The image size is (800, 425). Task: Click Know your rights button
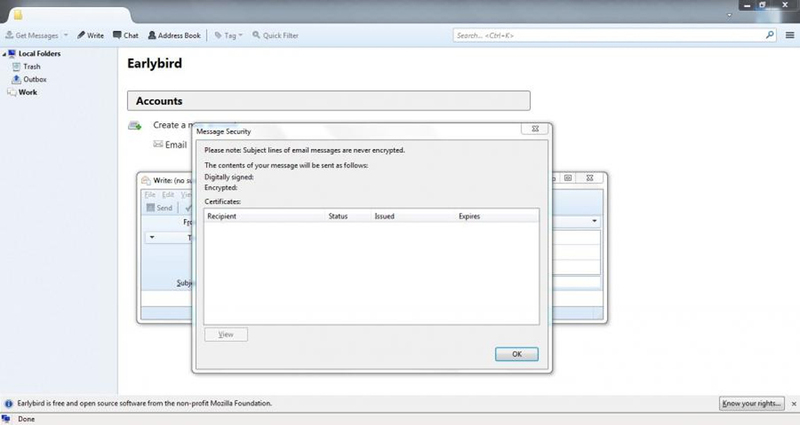[752, 404]
